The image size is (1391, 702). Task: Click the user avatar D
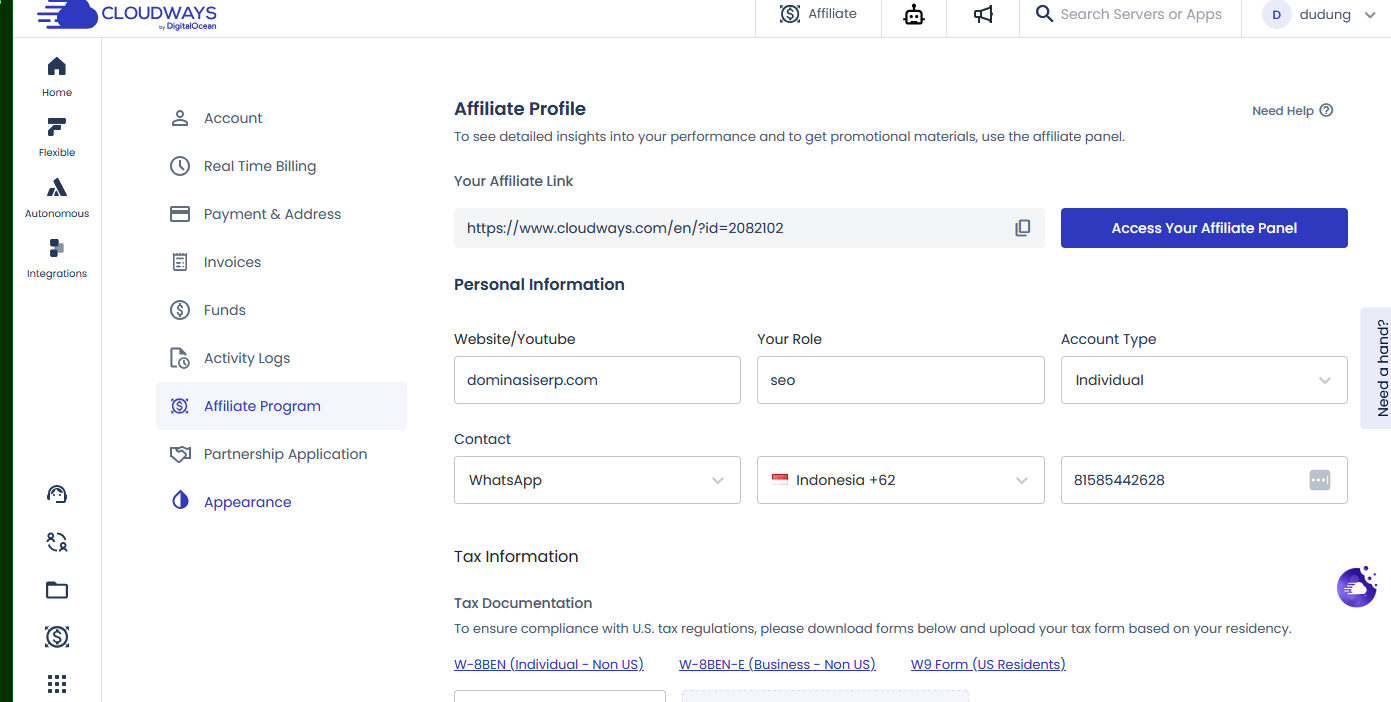(1277, 15)
